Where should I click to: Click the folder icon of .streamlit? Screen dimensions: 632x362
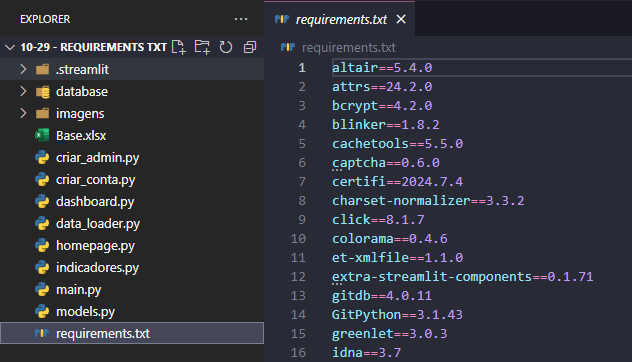click(x=42, y=69)
